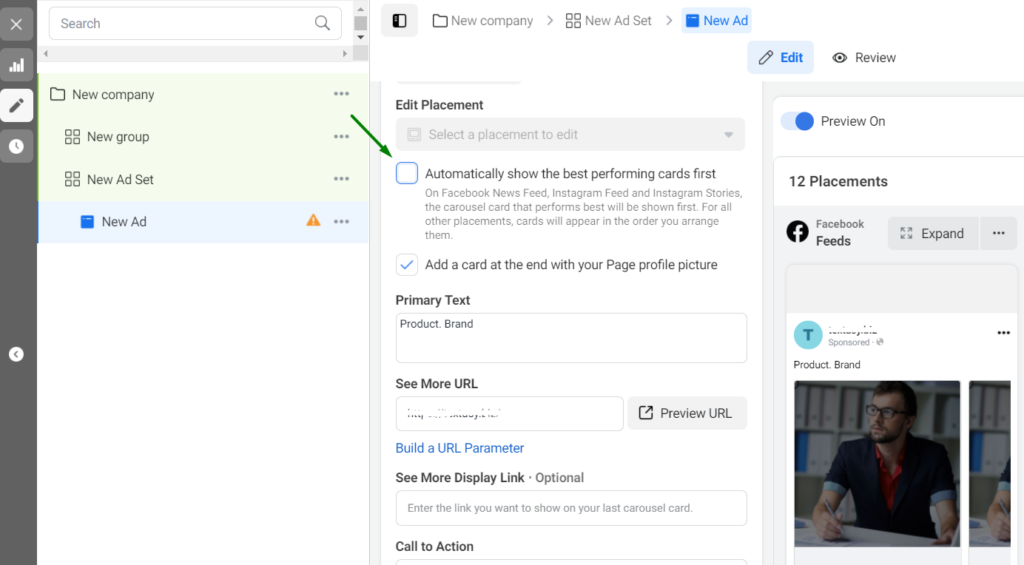Open the bar chart insights icon

[x=16, y=66]
